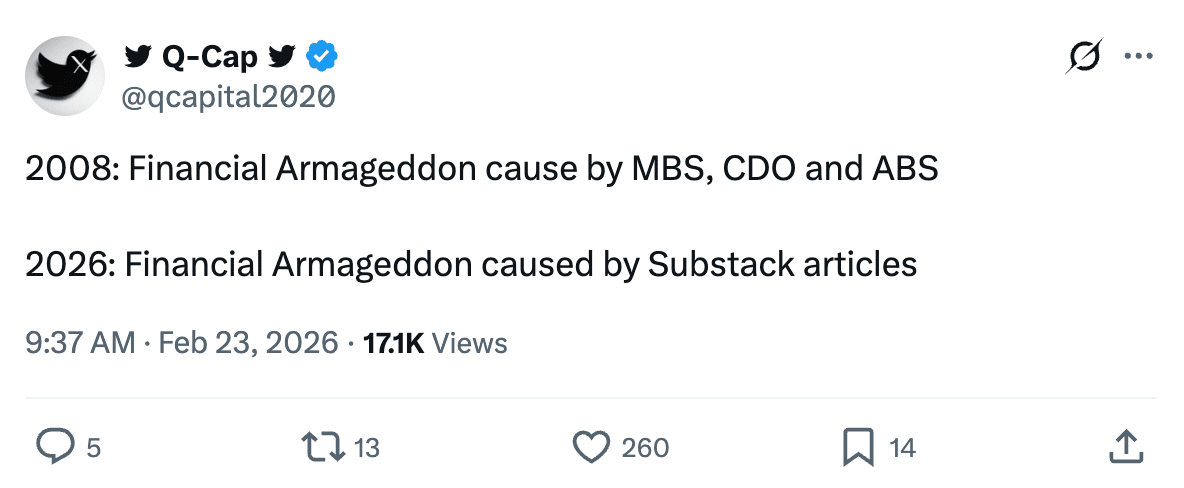The width and height of the screenshot is (1184, 488).
Task: Bookmark this tweet
Action: 858,447
